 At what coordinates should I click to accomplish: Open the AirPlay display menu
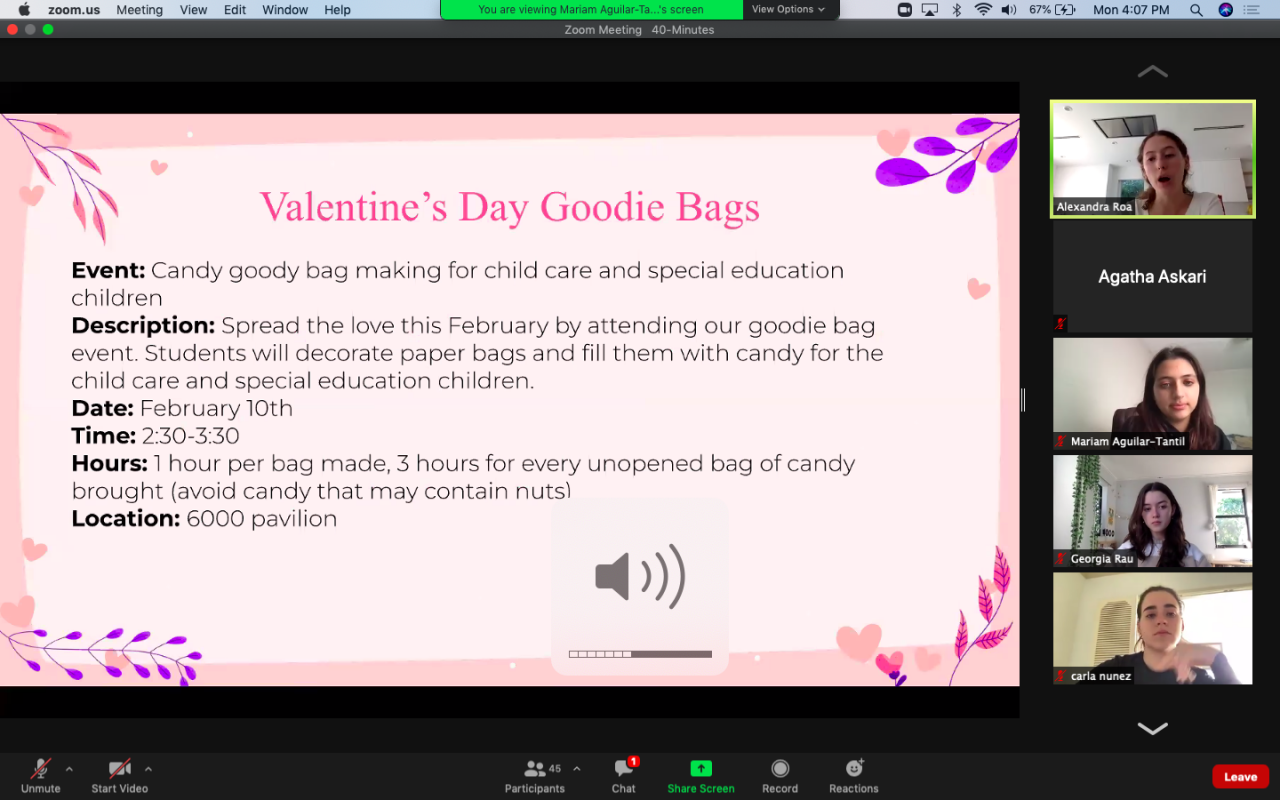(930, 10)
